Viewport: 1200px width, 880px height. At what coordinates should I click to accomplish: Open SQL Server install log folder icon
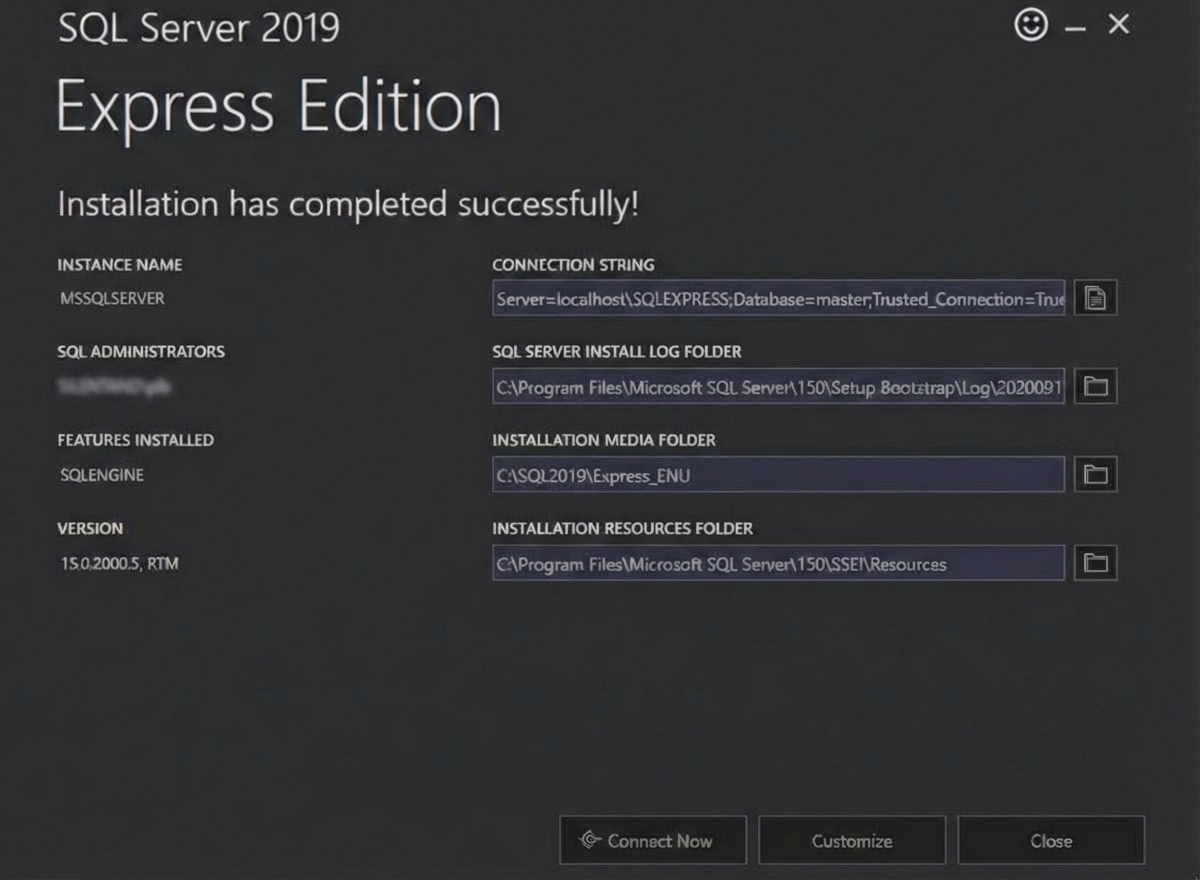point(1095,386)
